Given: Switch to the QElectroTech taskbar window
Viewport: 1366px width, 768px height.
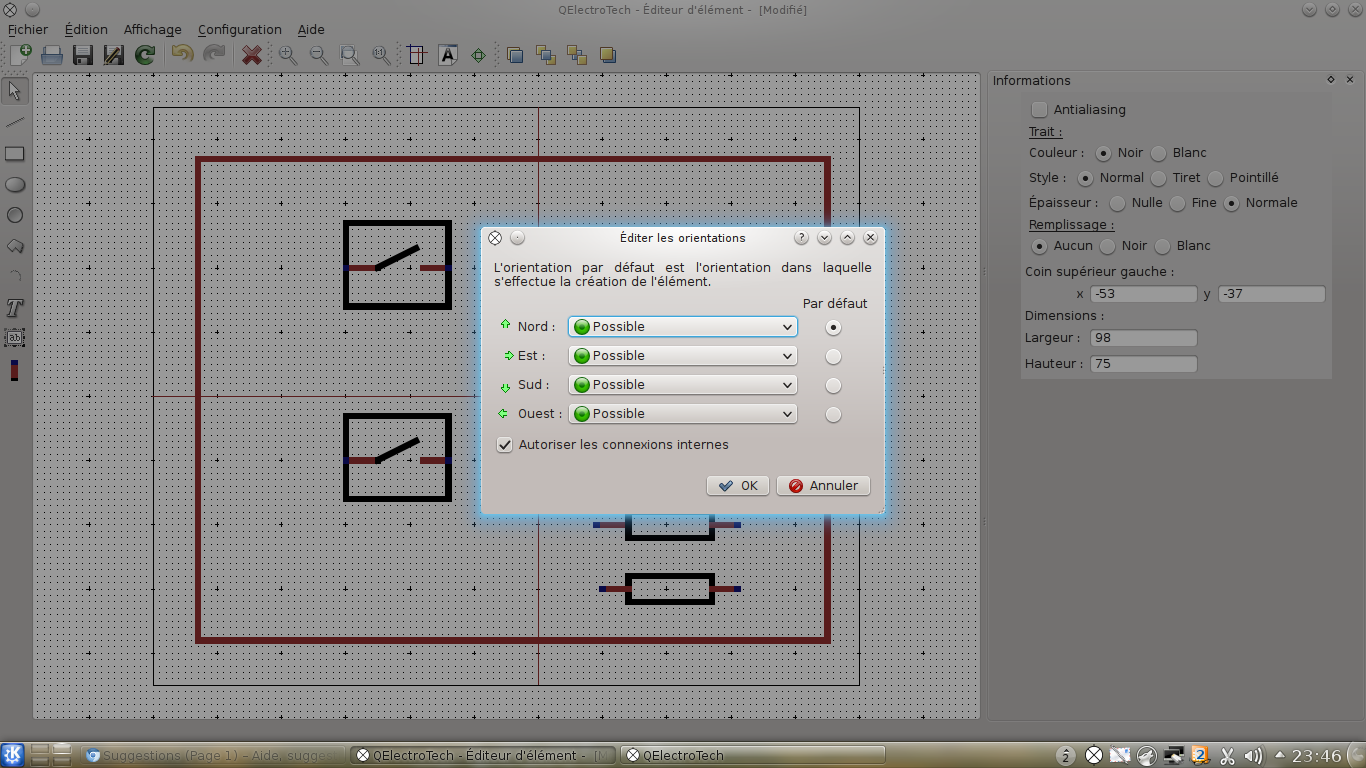Looking at the screenshot, I should 752,756.
